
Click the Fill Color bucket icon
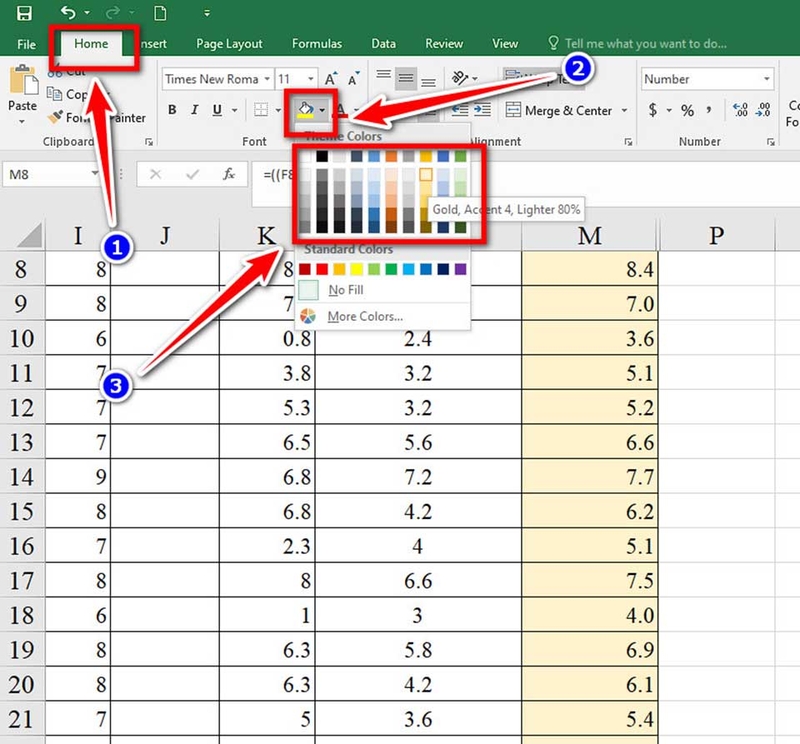[308, 110]
